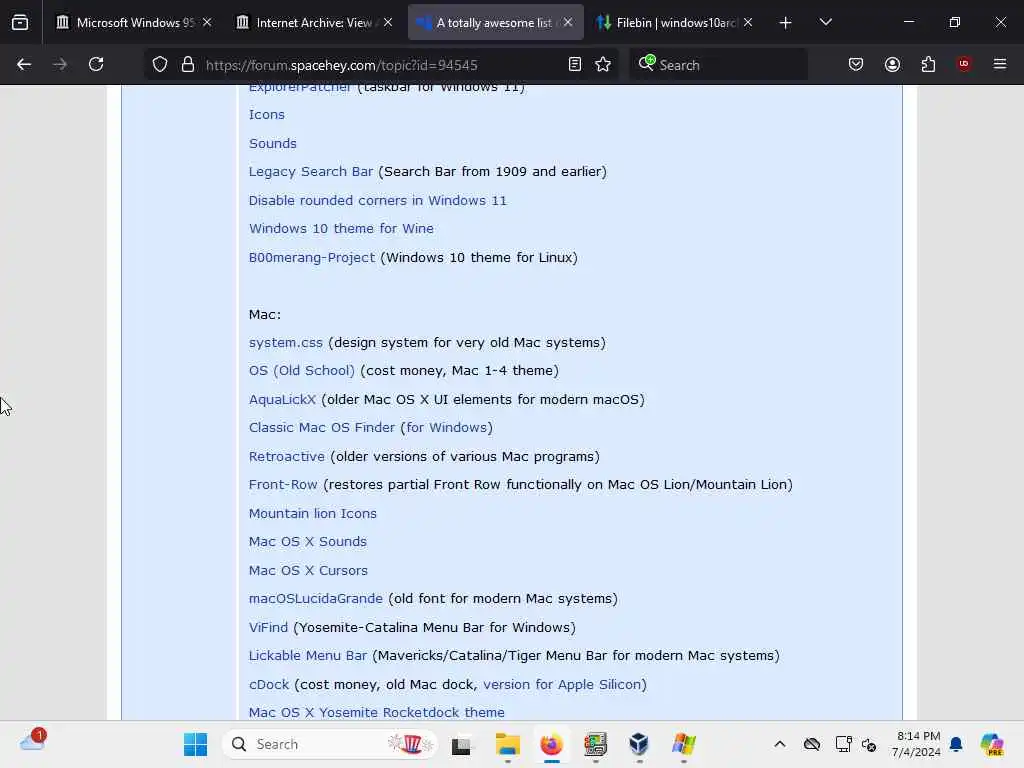1024x768 pixels.
Task: Click the taskbar Search box
Action: coord(330,744)
